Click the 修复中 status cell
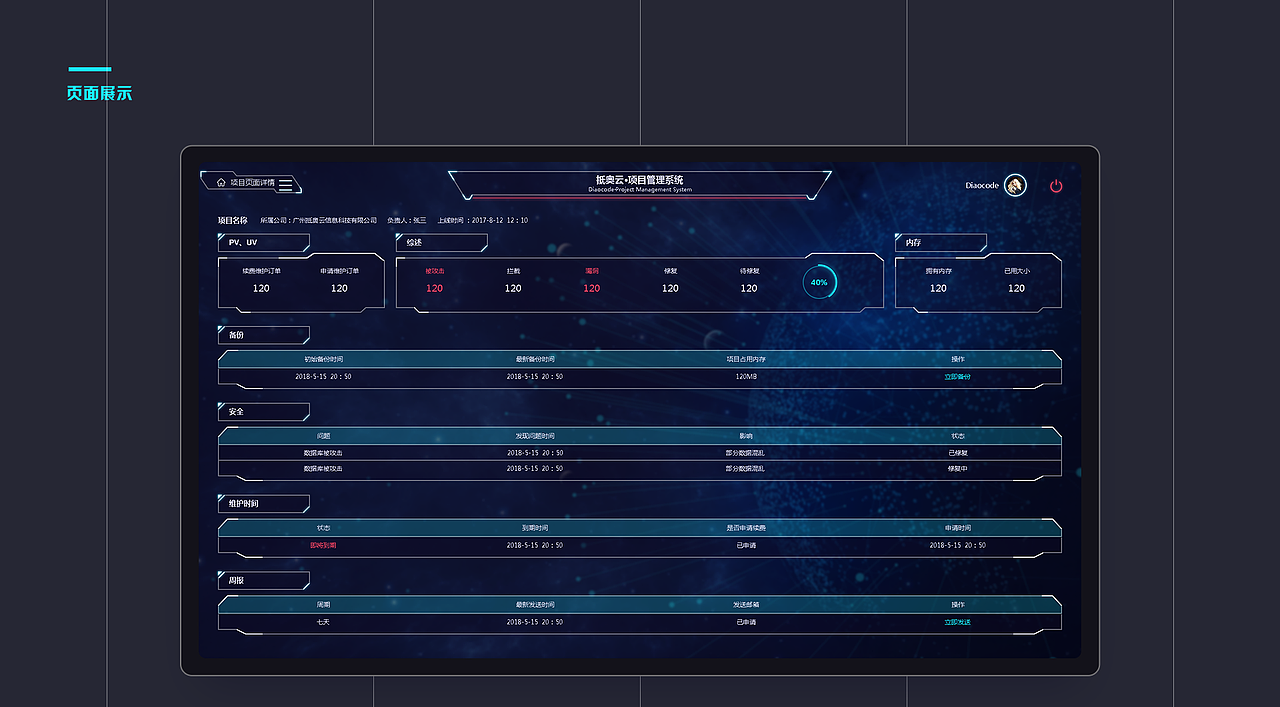 pos(958,468)
